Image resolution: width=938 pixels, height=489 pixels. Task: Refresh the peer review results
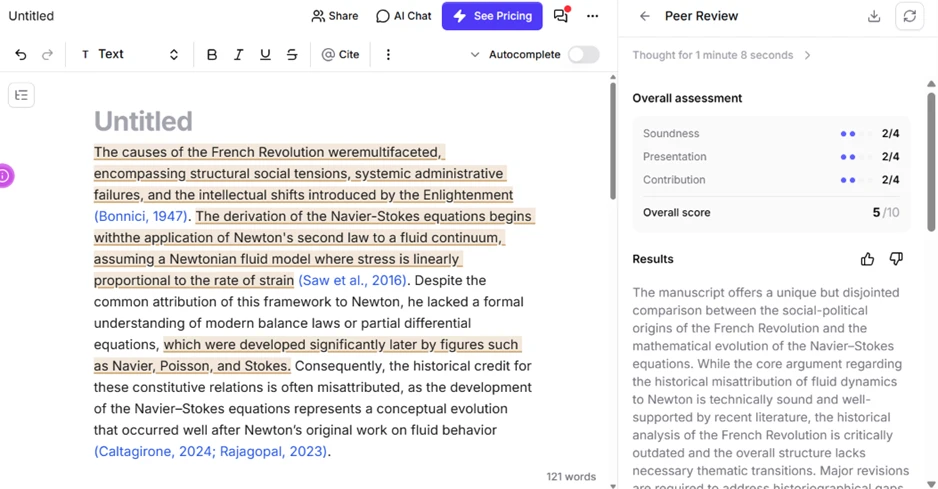(909, 16)
